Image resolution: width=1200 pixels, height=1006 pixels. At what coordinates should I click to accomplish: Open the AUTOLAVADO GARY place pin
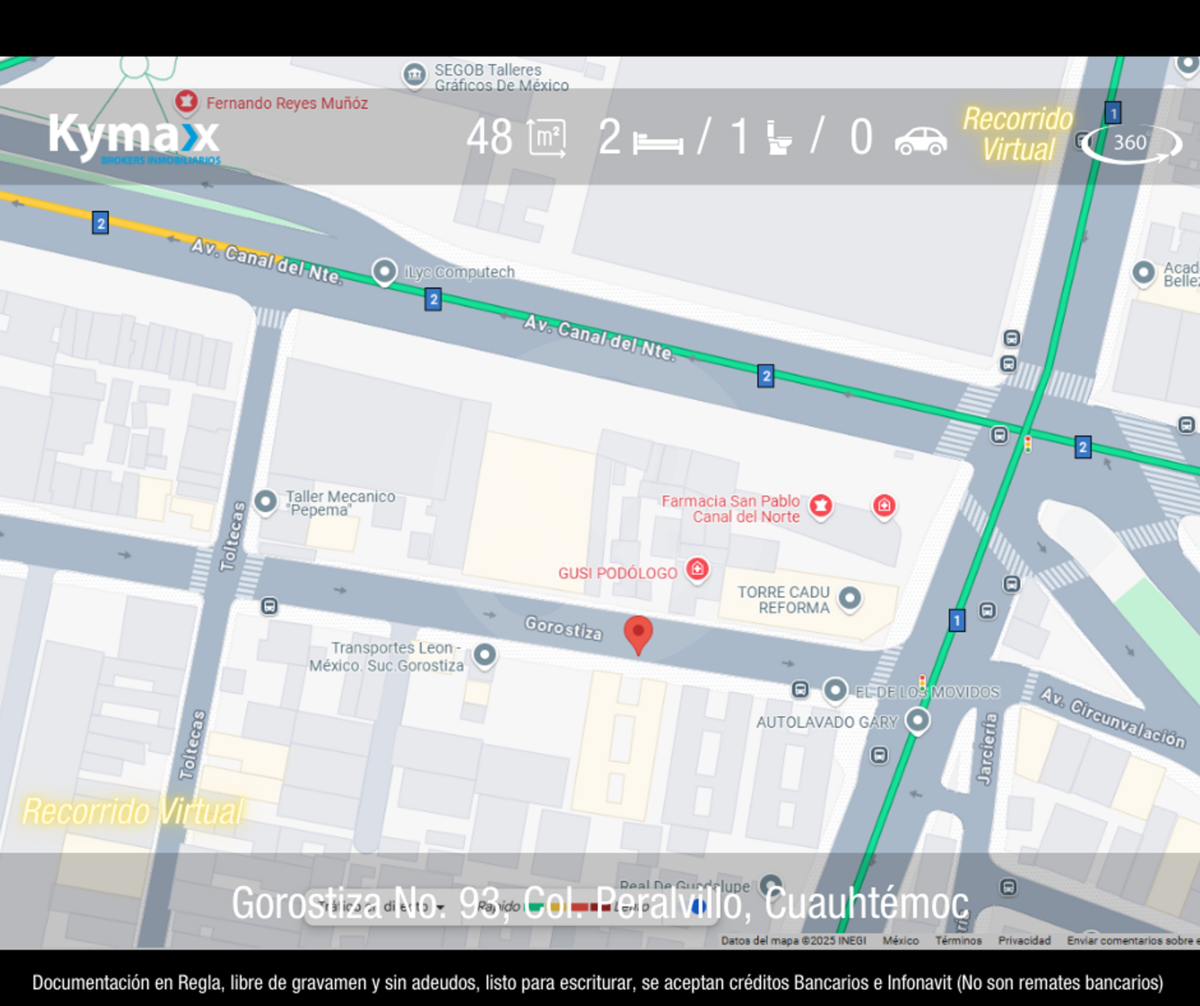[x=917, y=720]
